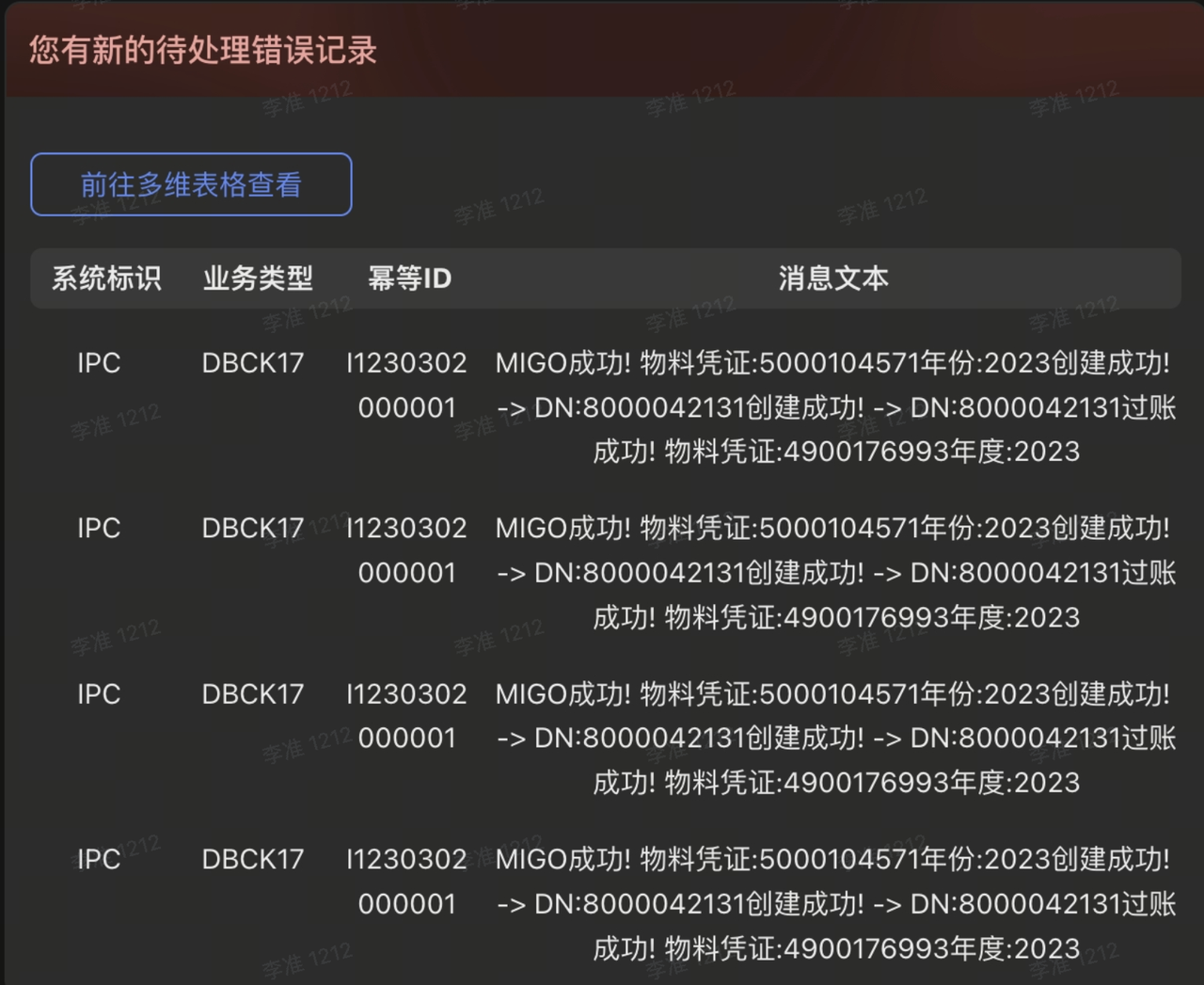This screenshot has height=985, width=1204.
Task: Click the 消息文本 column header
Action: (x=833, y=278)
